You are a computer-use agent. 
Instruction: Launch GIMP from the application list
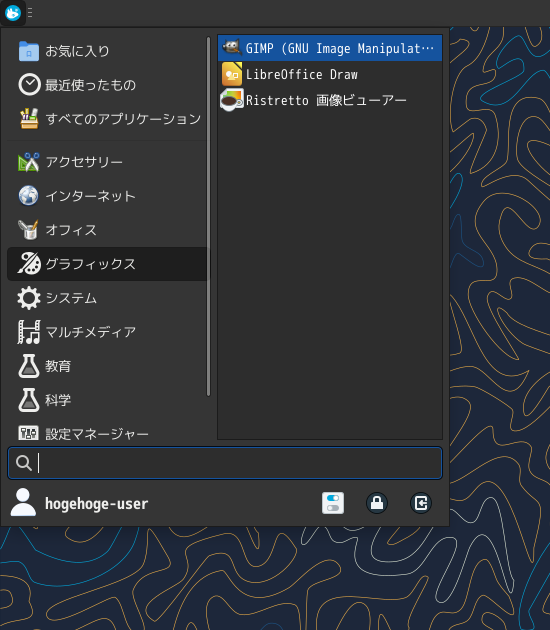click(330, 48)
